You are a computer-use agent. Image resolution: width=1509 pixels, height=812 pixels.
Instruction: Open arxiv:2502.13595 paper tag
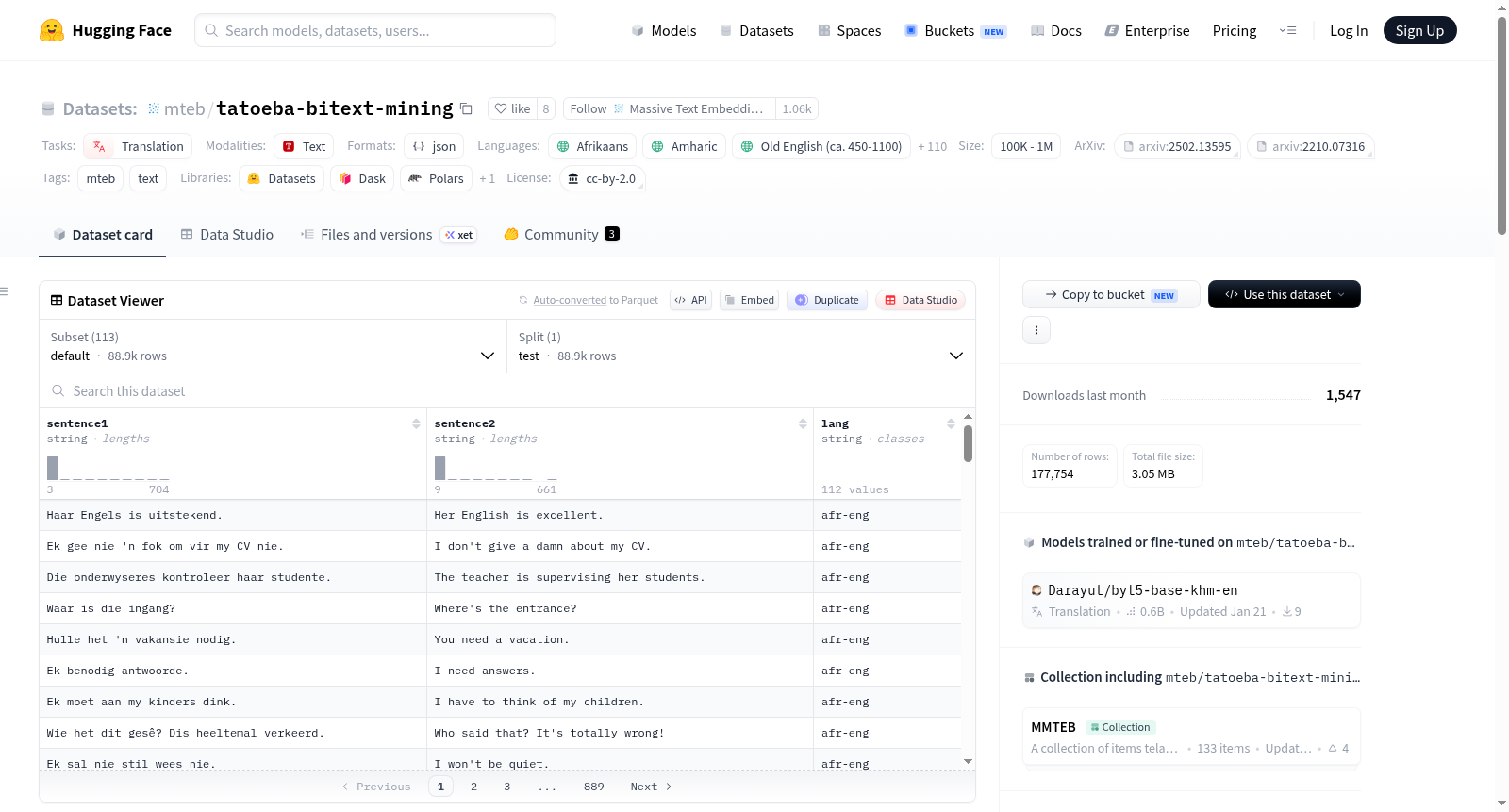tap(1177, 146)
